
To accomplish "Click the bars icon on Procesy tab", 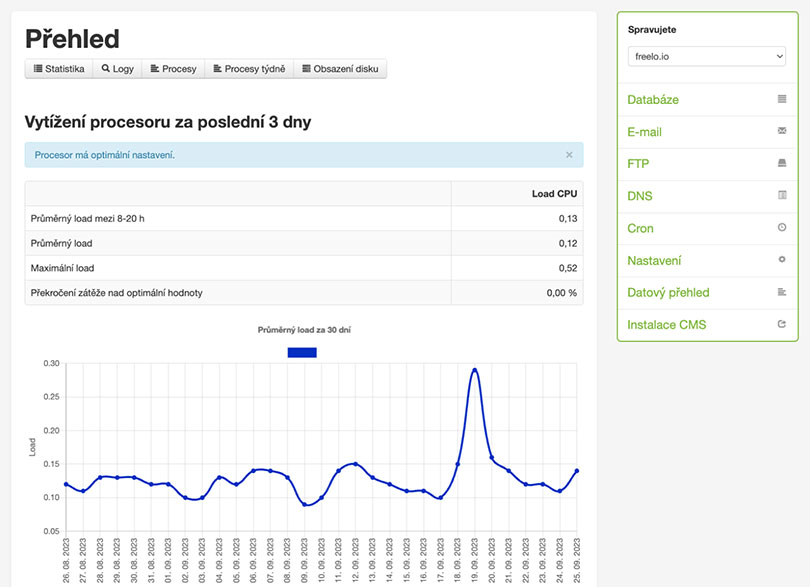I will 155,68.
